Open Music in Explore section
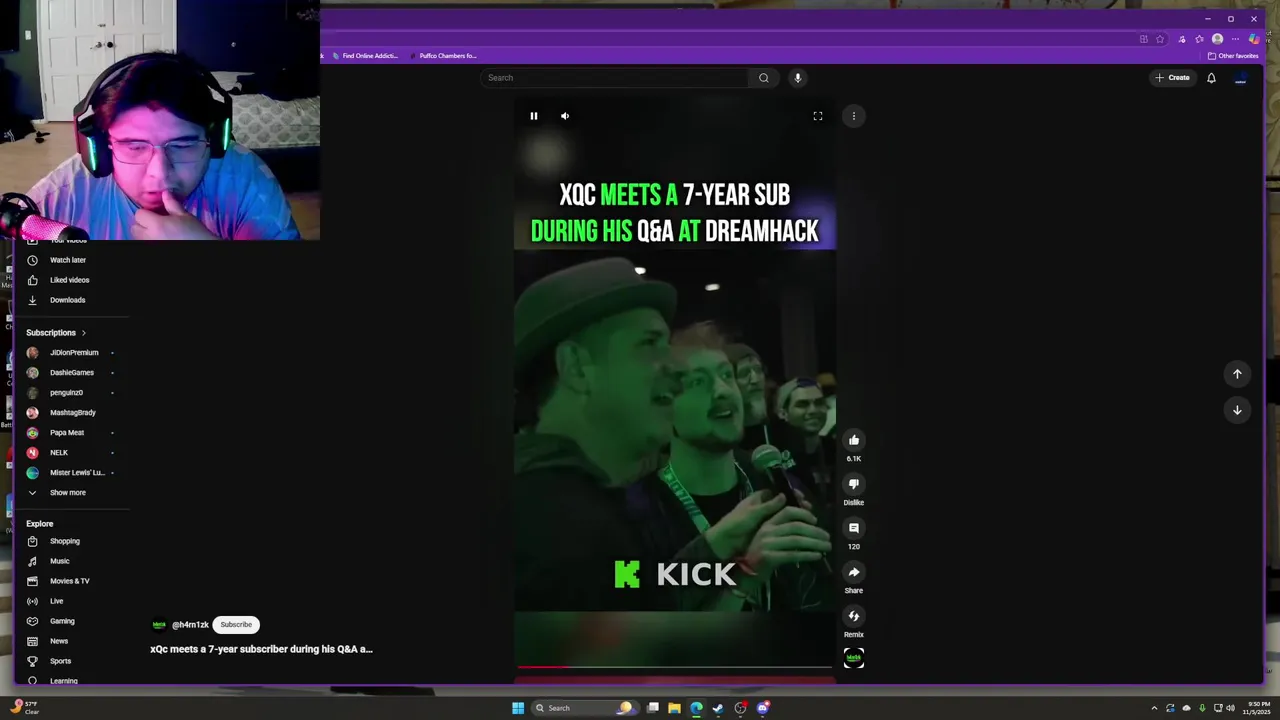 (x=60, y=561)
